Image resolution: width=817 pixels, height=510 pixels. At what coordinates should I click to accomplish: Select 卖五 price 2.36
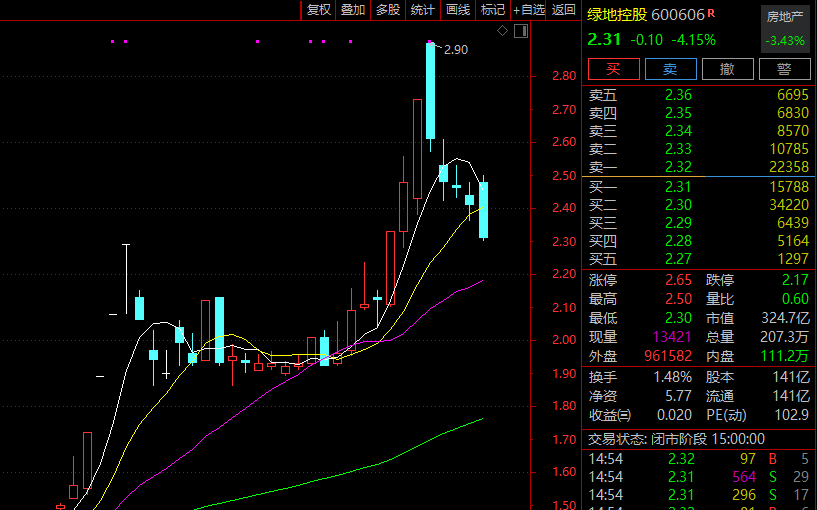(678, 95)
